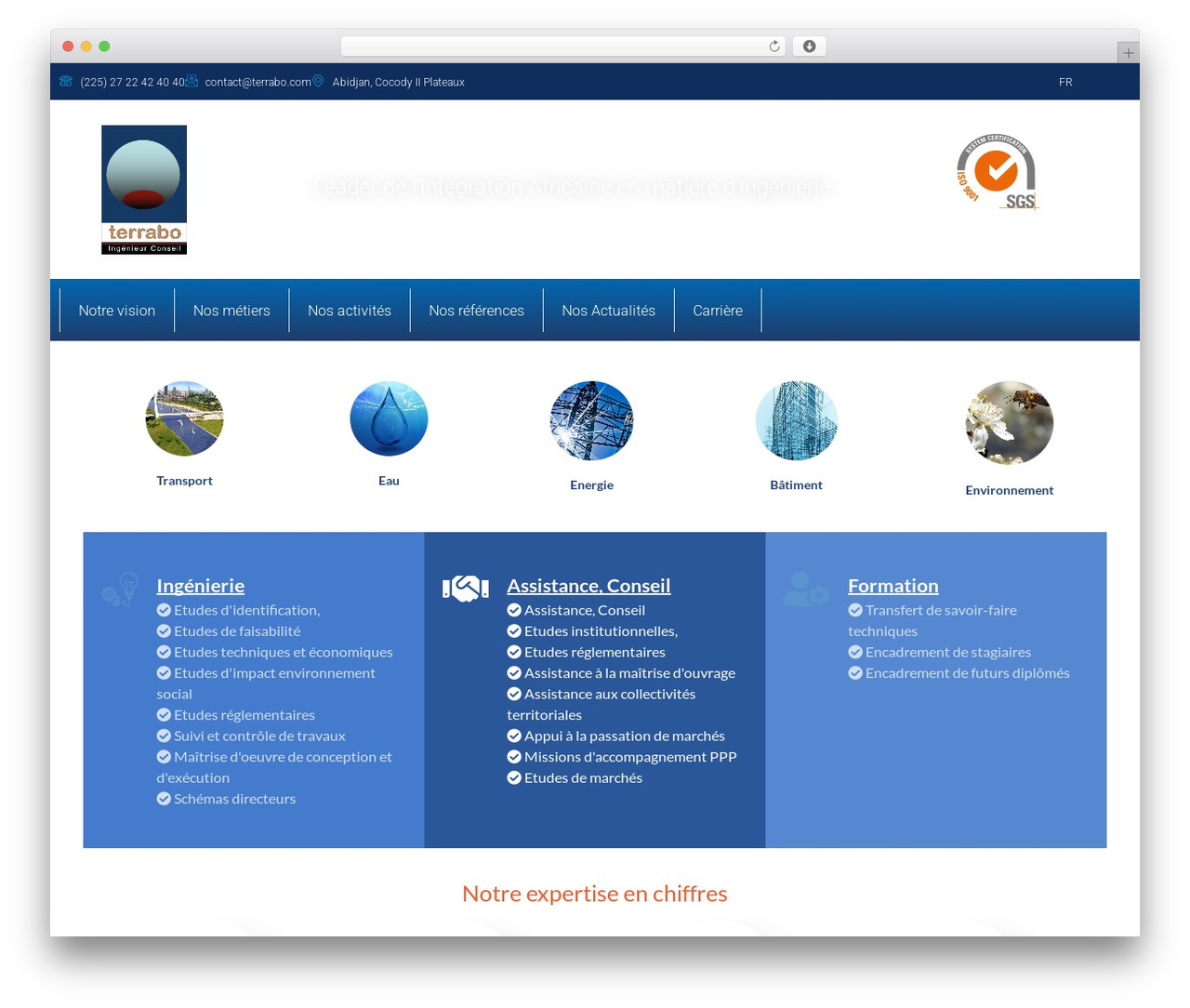Select the Bâtiment building image

pyautogui.click(x=796, y=420)
